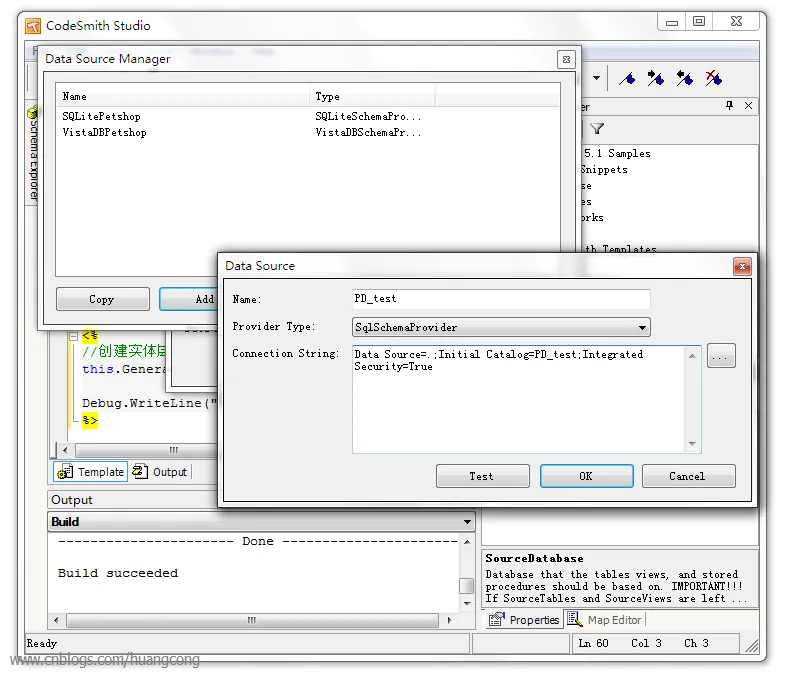Select the SQLitePetshop data source row

102,117
